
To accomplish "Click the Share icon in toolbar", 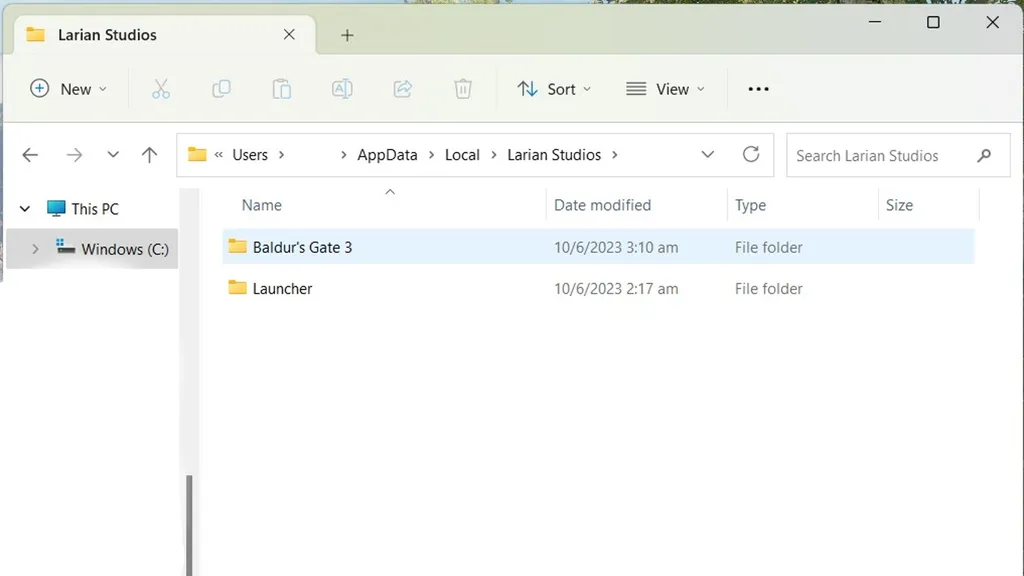I will point(402,89).
